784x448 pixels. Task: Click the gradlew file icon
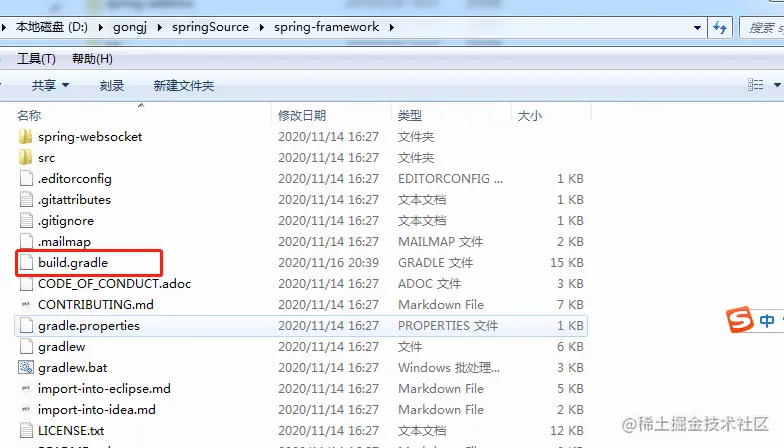(x=26, y=346)
